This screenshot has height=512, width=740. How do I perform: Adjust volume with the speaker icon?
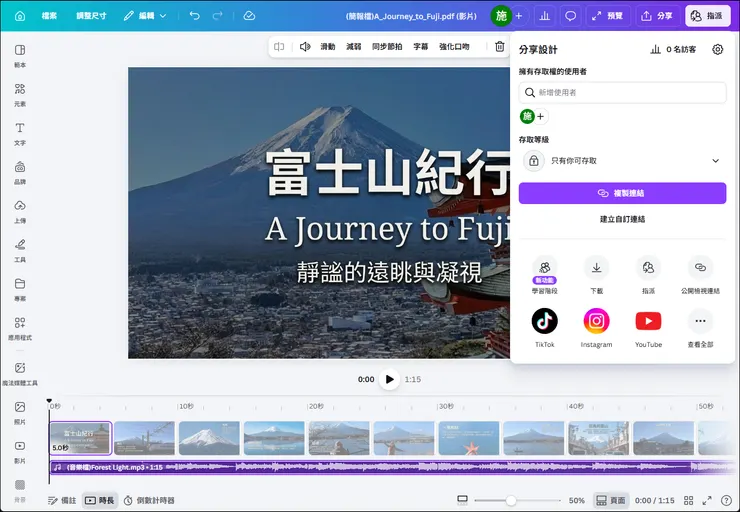tap(305, 47)
